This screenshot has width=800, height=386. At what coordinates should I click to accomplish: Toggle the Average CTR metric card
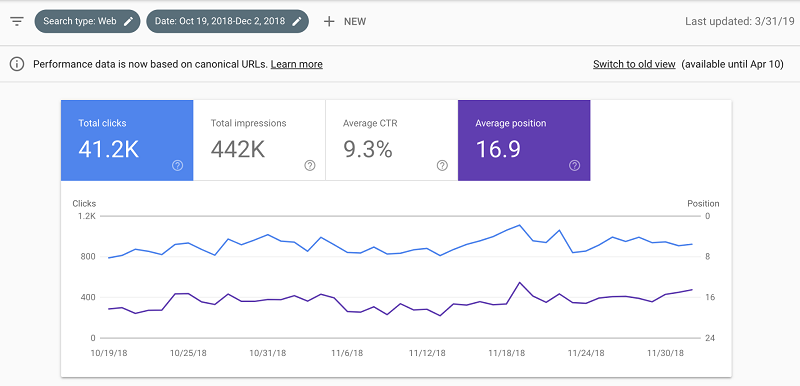[x=392, y=140]
